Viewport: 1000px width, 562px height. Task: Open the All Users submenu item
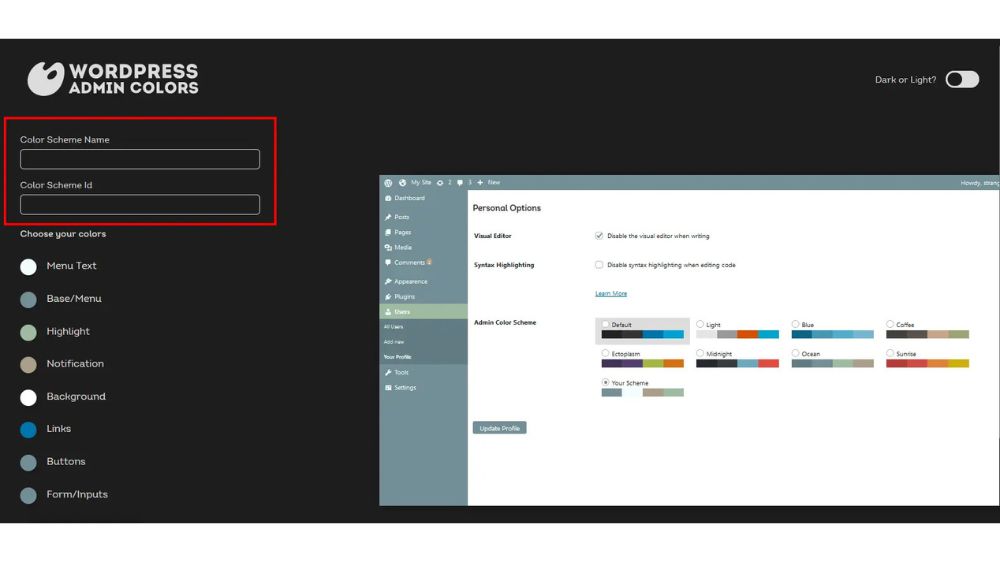(x=393, y=327)
